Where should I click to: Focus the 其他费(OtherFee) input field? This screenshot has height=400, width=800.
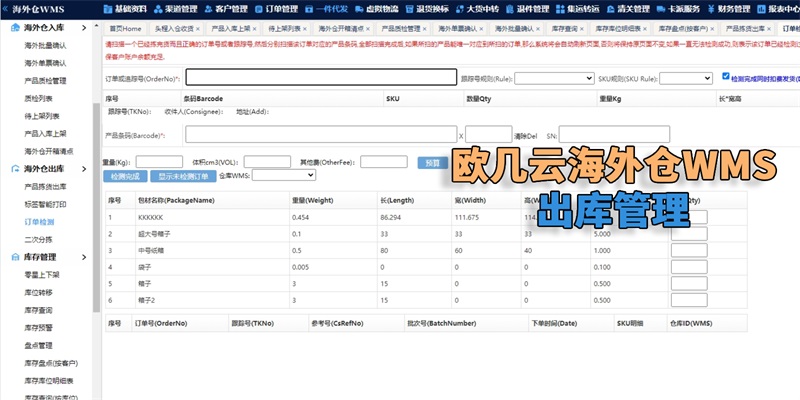point(384,162)
